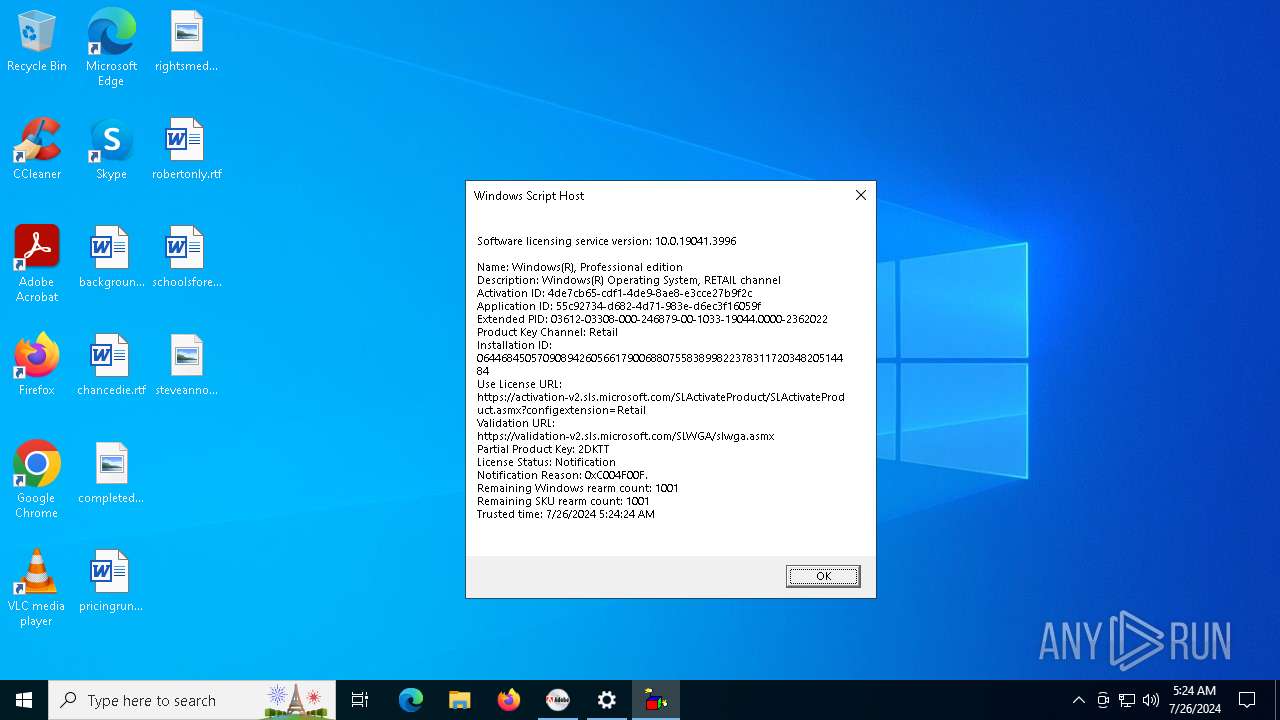Select the robertonly.rtf document icon
The image size is (1280, 720).
click(186, 150)
